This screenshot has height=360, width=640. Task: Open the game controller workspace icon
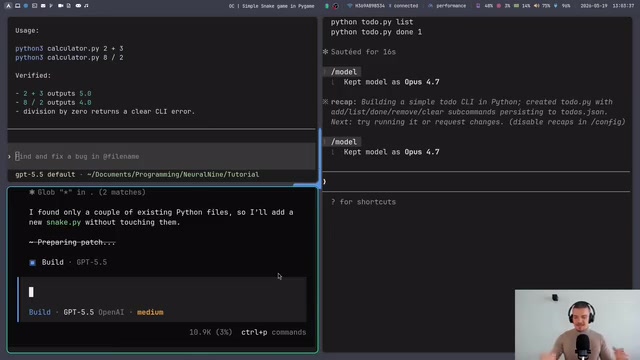78,6
